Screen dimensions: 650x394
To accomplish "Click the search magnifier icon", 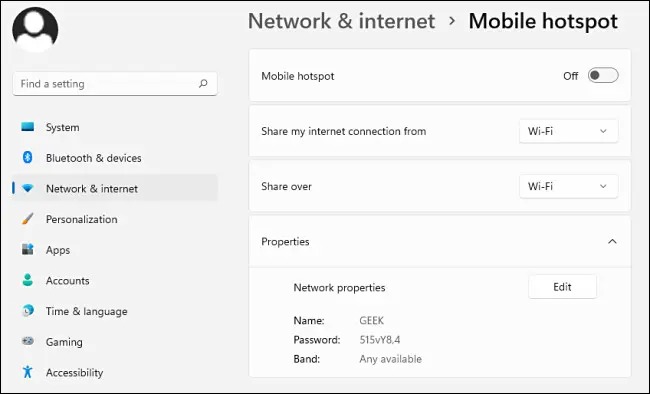I will click(x=203, y=84).
